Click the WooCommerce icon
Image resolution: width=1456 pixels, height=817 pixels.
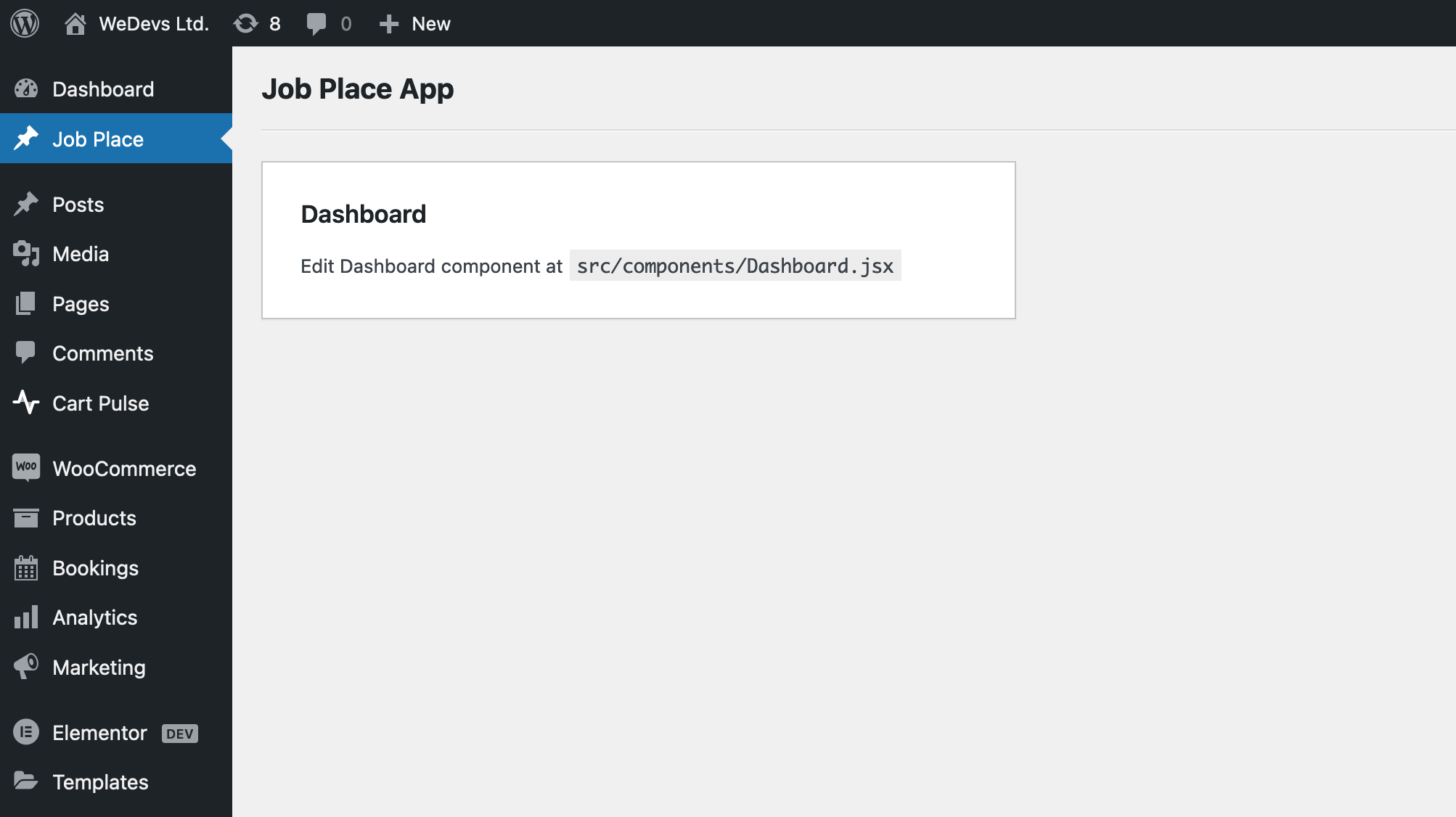25,468
